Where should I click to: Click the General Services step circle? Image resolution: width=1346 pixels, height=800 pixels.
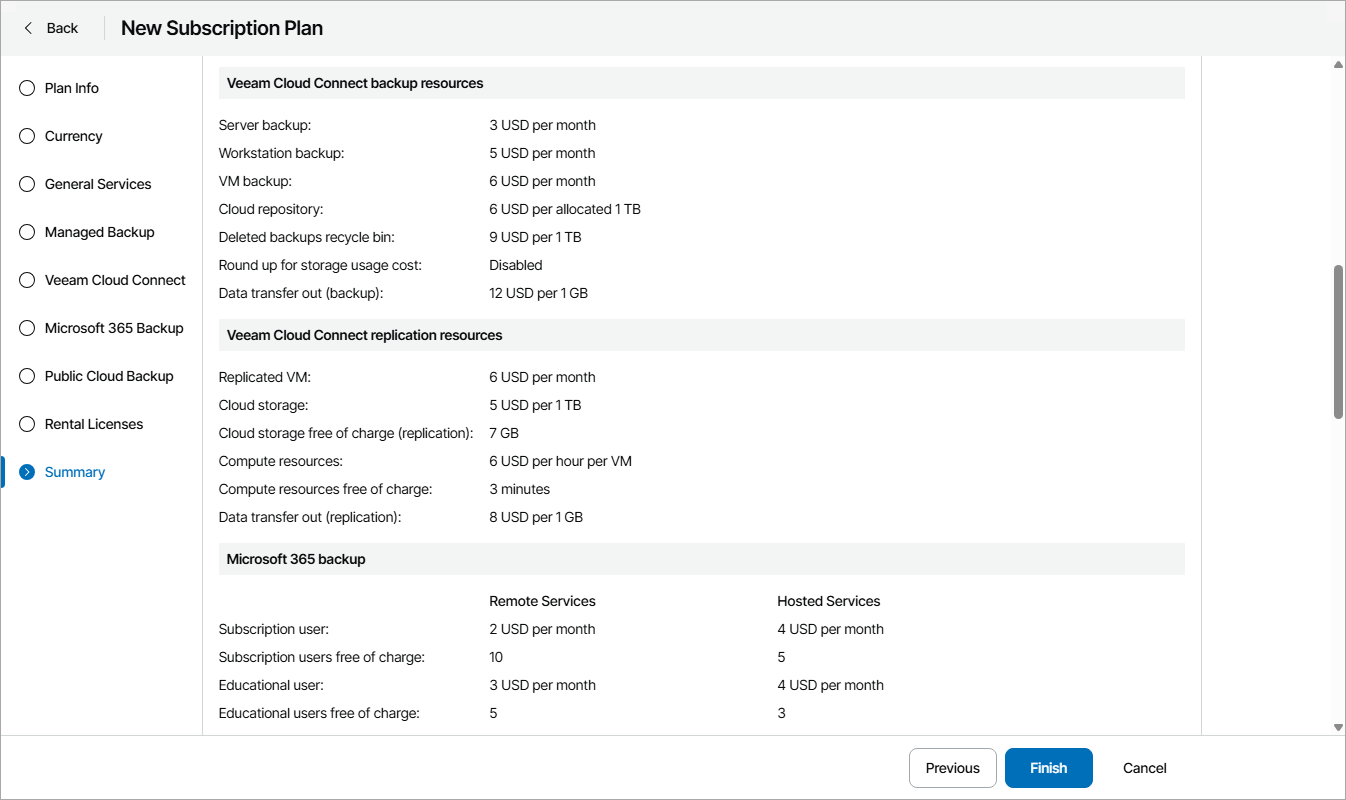coord(27,184)
